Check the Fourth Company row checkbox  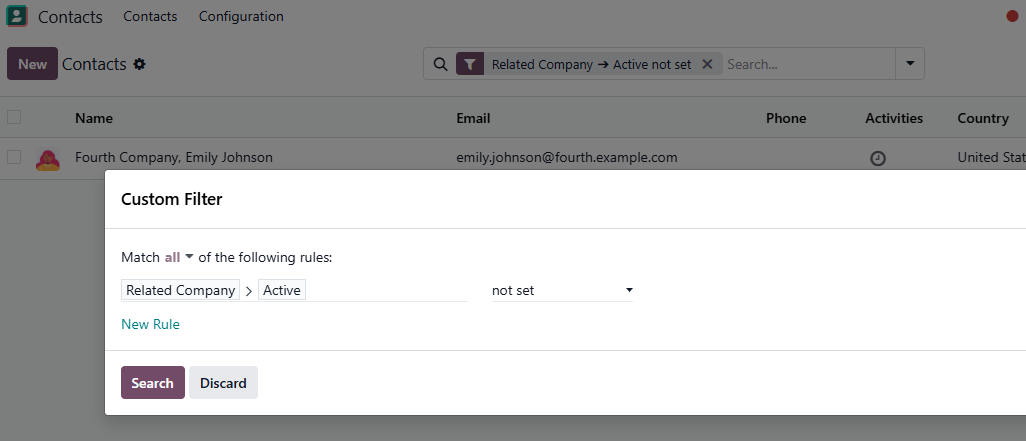(14, 157)
